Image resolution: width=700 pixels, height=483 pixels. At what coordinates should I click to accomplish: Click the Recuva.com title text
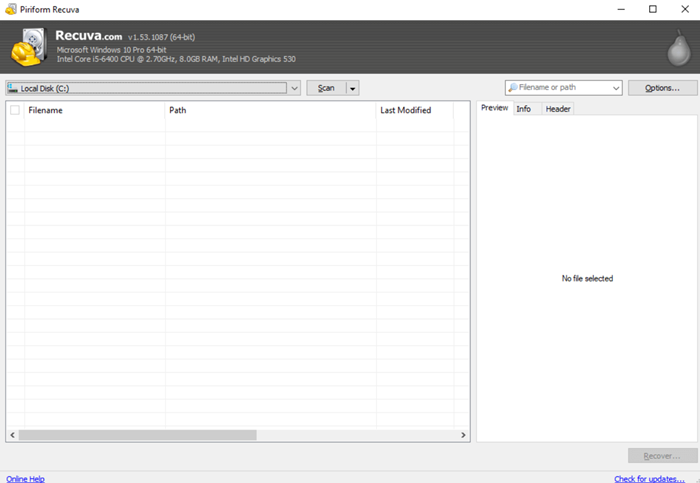(88, 35)
